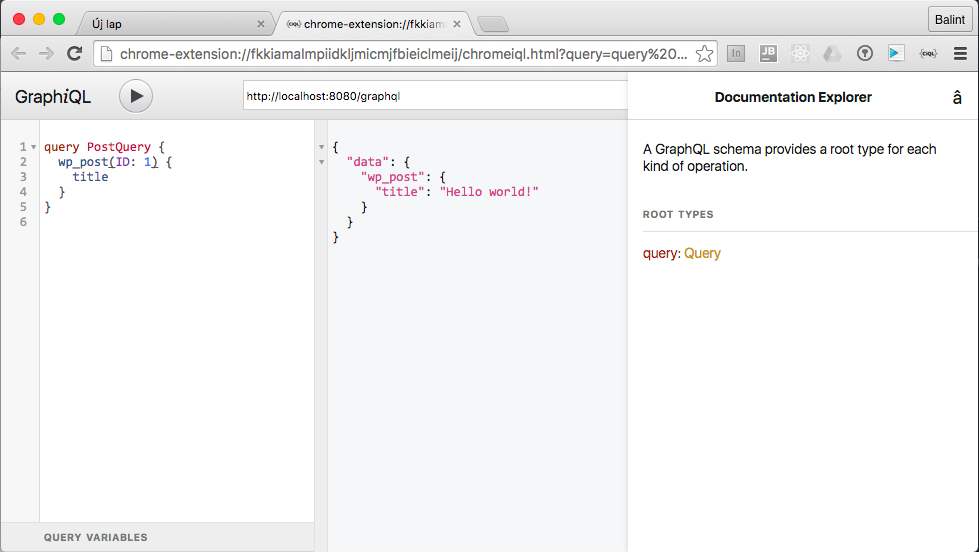
Task: Minimize the window with yellow button
Action: (x=39, y=19)
